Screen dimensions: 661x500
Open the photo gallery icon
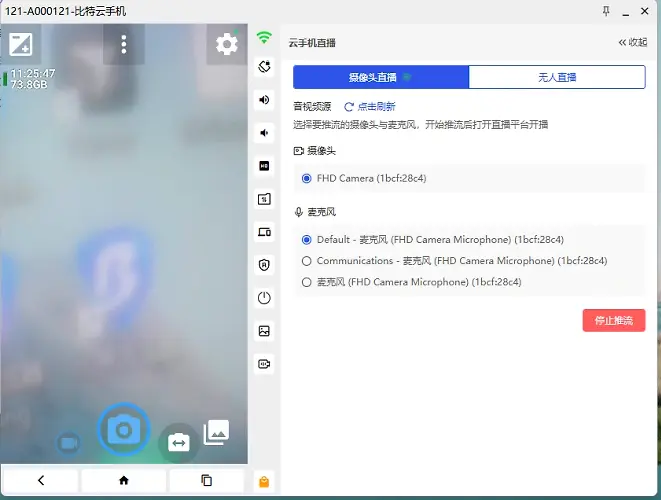216,432
